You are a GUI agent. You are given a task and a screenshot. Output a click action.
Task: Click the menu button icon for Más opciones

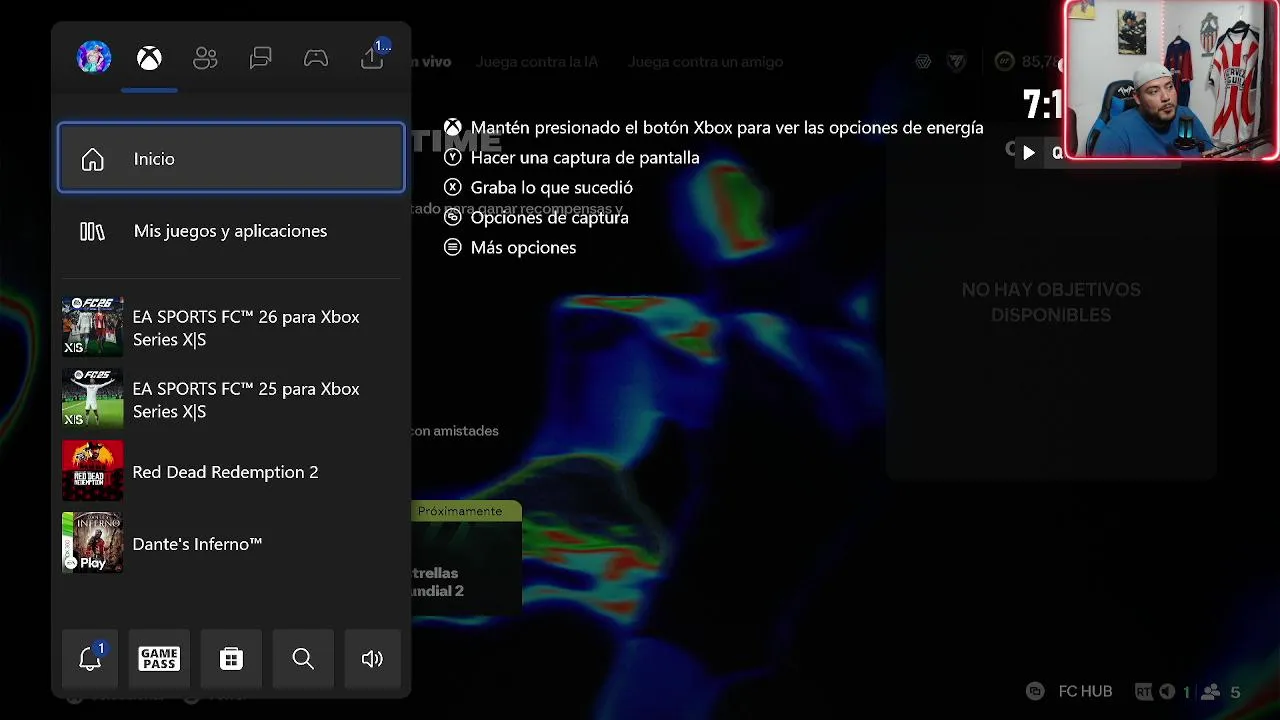[453, 248]
